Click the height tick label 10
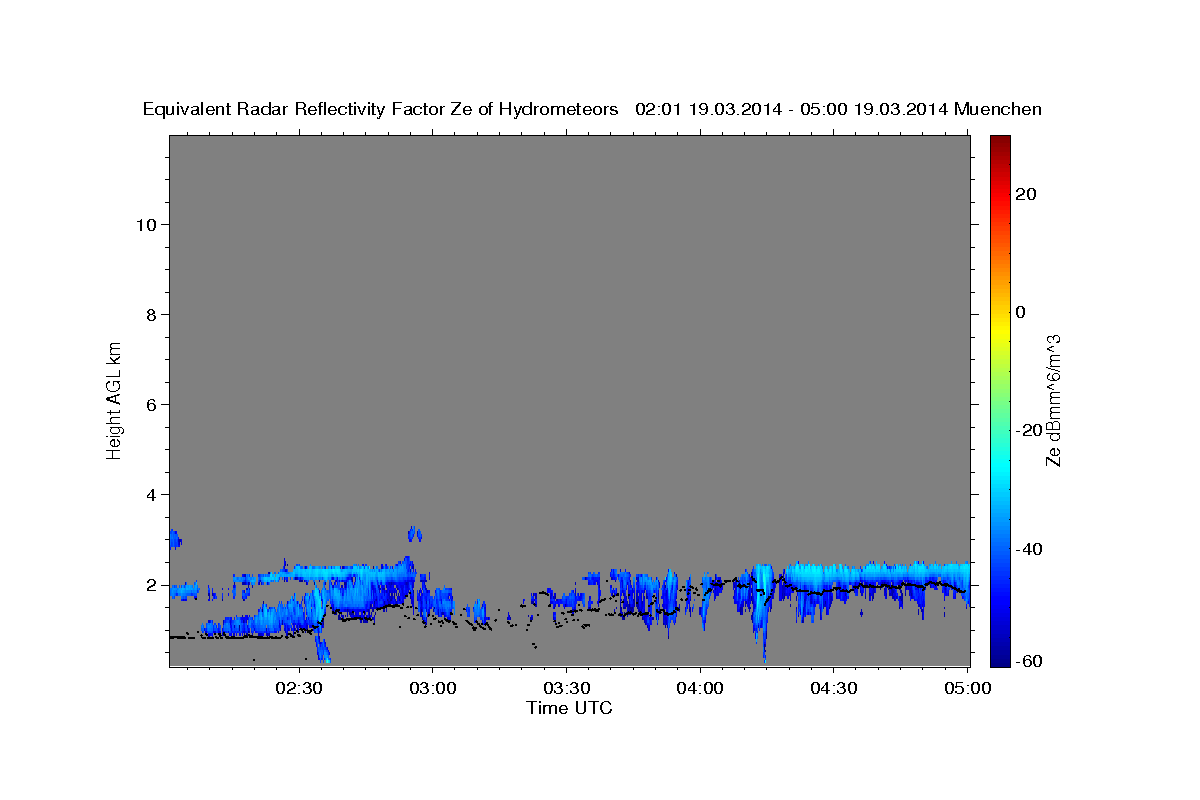Viewport: 1200px width, 800px height. (146, 225)
